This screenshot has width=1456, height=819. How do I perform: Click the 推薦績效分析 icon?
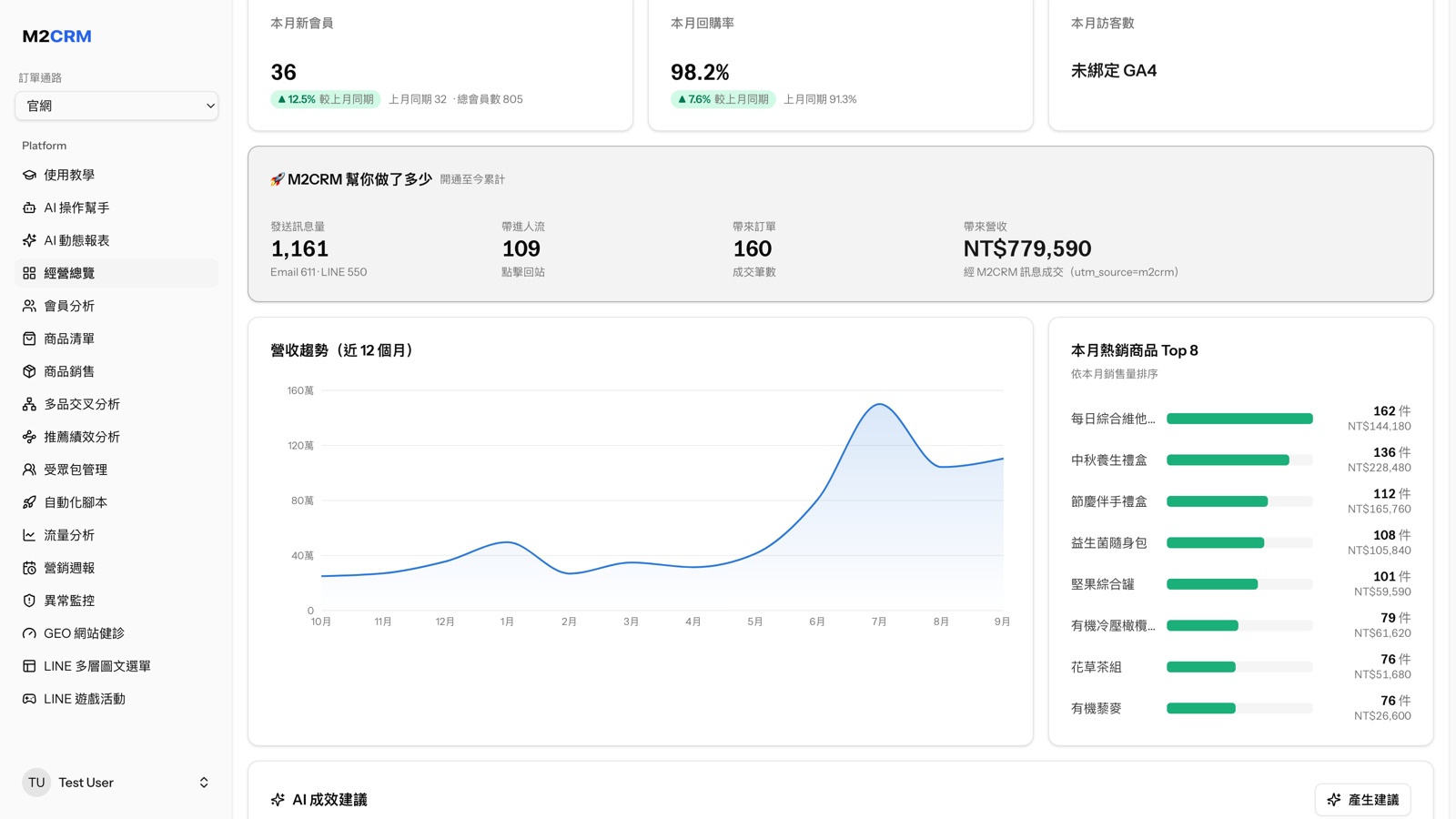coord(29,437)
